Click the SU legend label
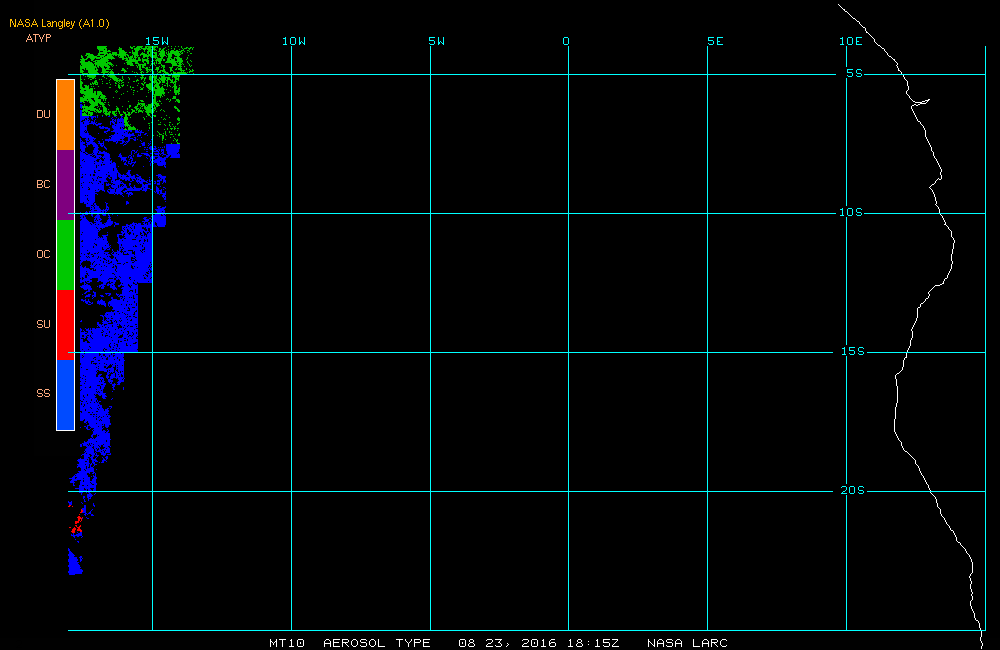Image resolution: width=1000 pixels, height=650 pixels. point(43,324)
